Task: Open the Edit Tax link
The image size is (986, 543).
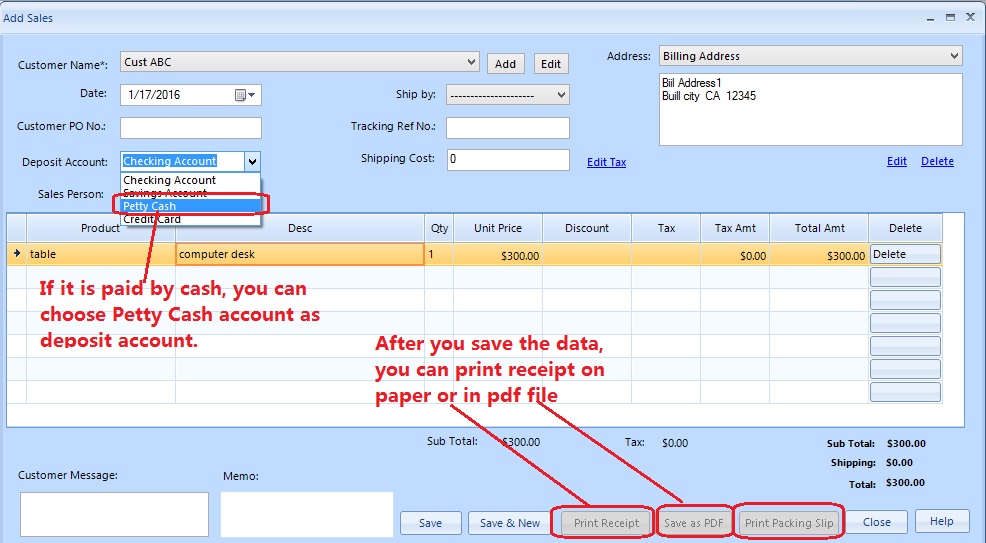Action: [606, 162]
